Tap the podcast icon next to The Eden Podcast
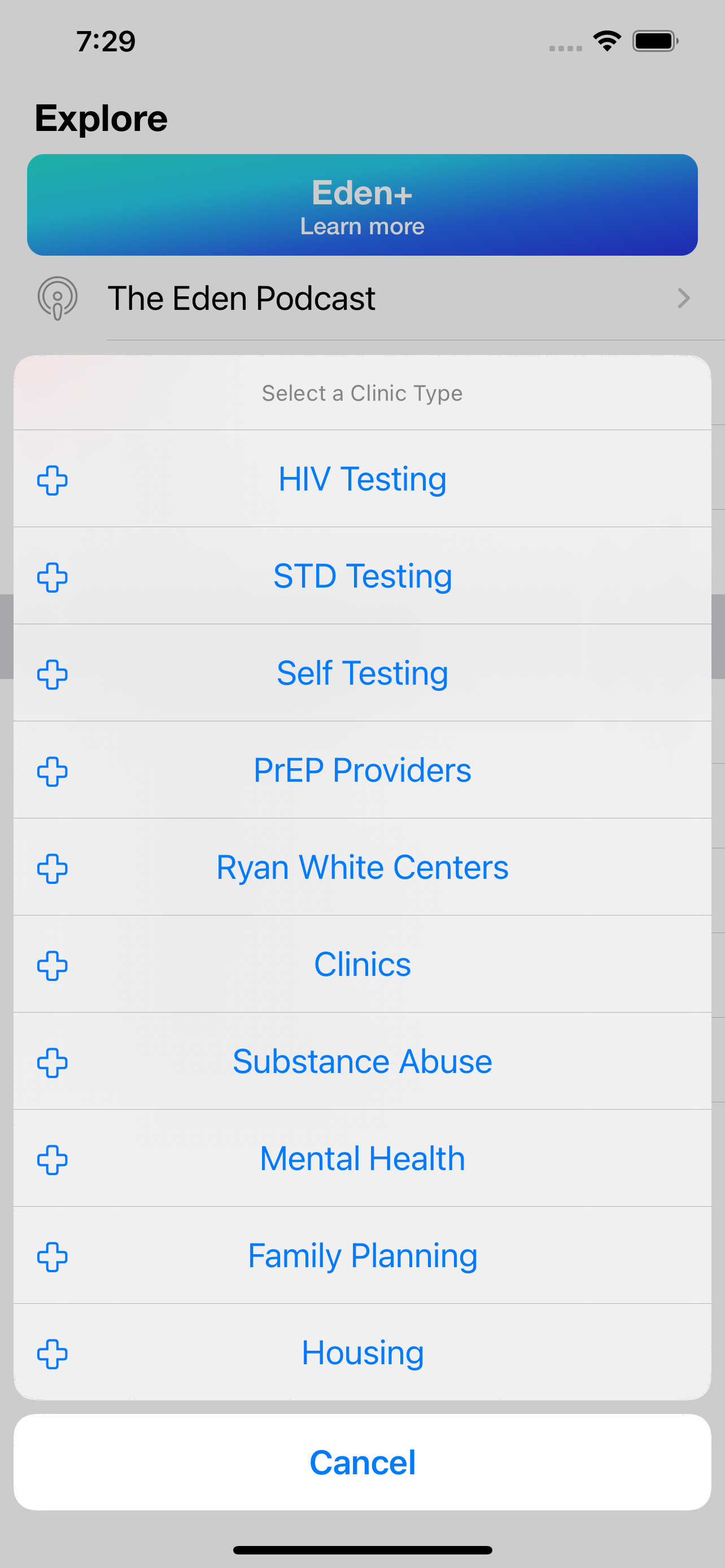Image resolution: width=725 pixels, height=1568 pixels. (x=57, y=298)
